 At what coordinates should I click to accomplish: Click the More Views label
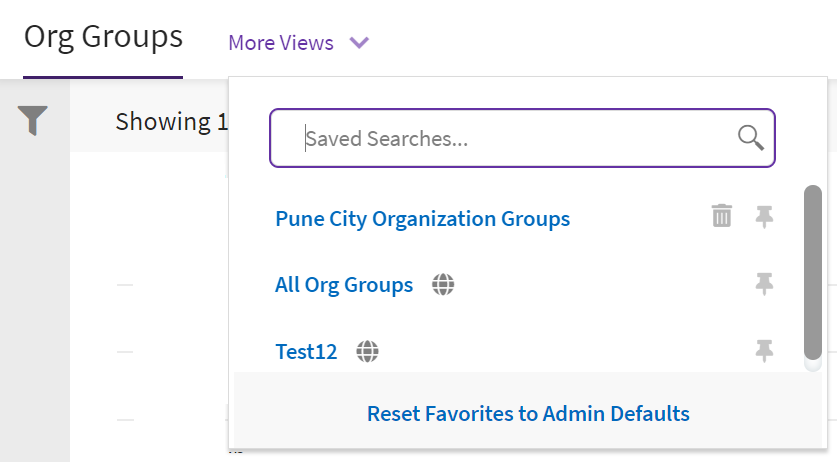[281, 43]
